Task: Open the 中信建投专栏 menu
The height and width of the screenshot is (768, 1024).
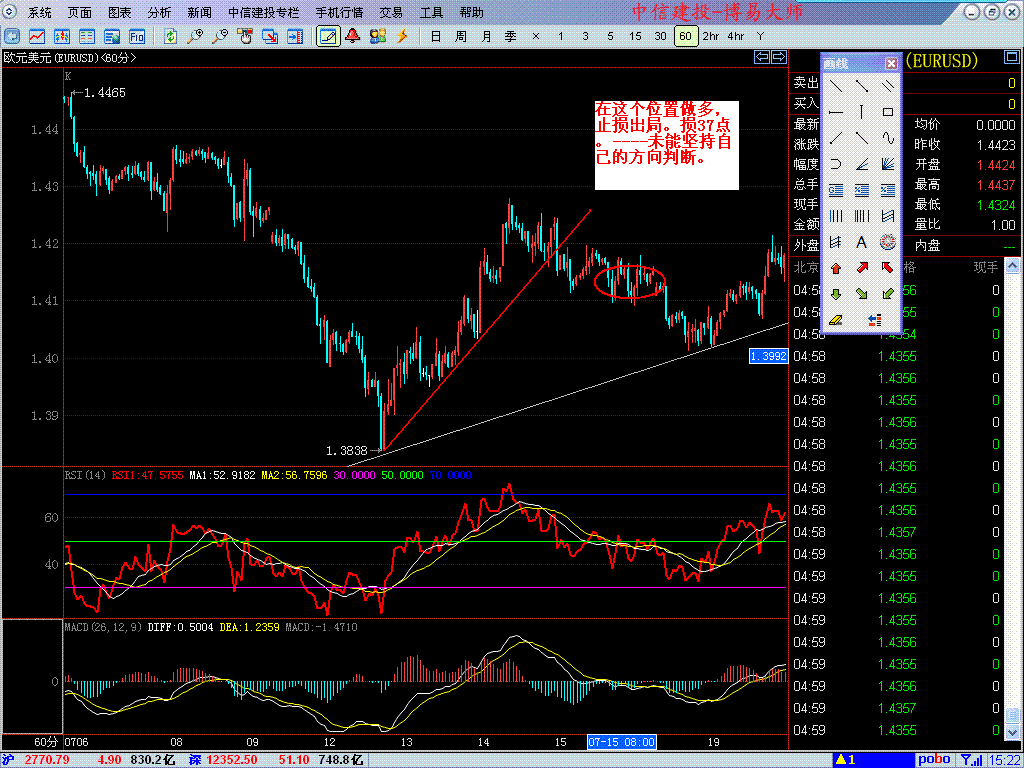Action: tap(264, 12)
